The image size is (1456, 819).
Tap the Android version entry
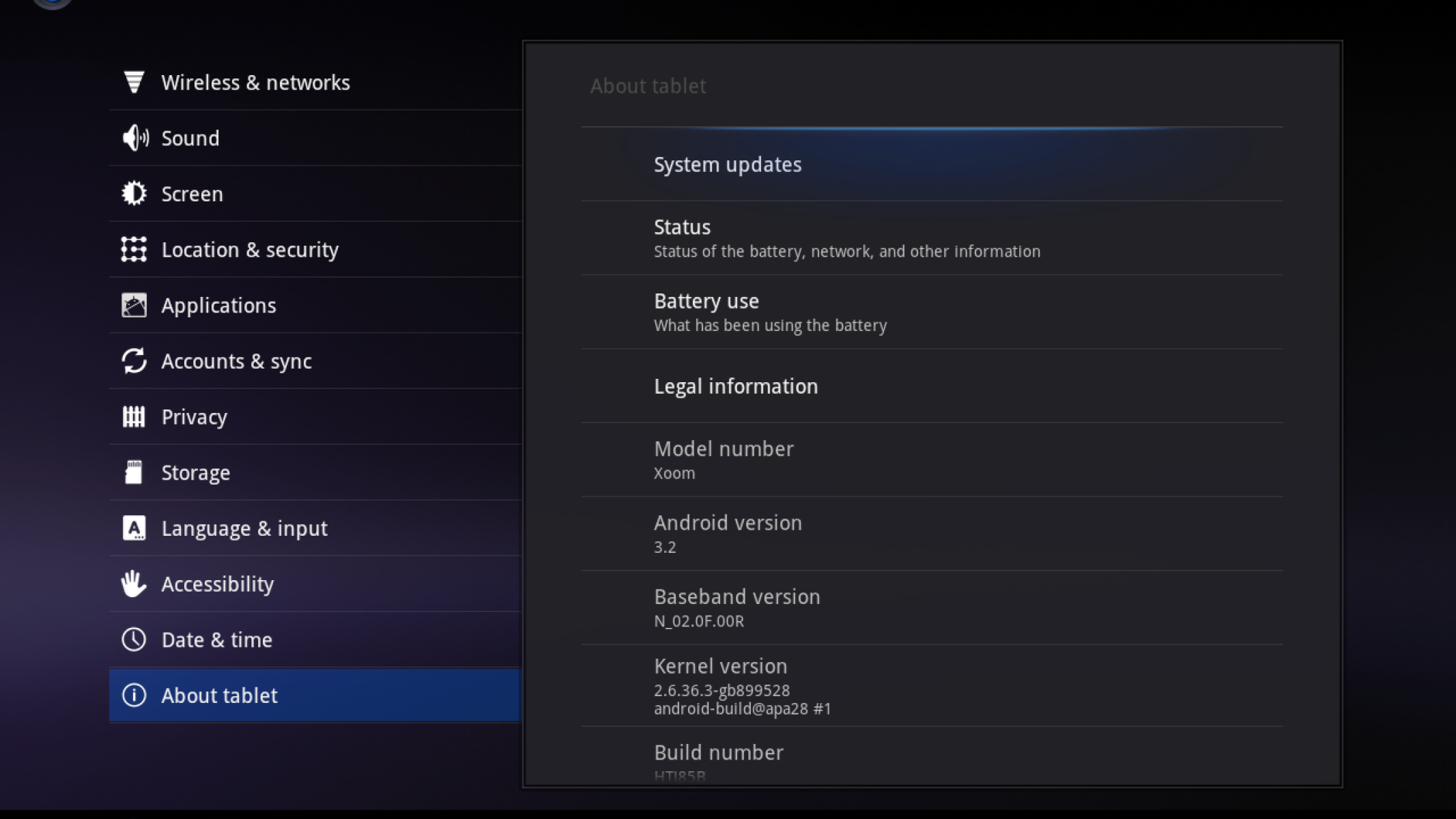(x=728, y=534)
